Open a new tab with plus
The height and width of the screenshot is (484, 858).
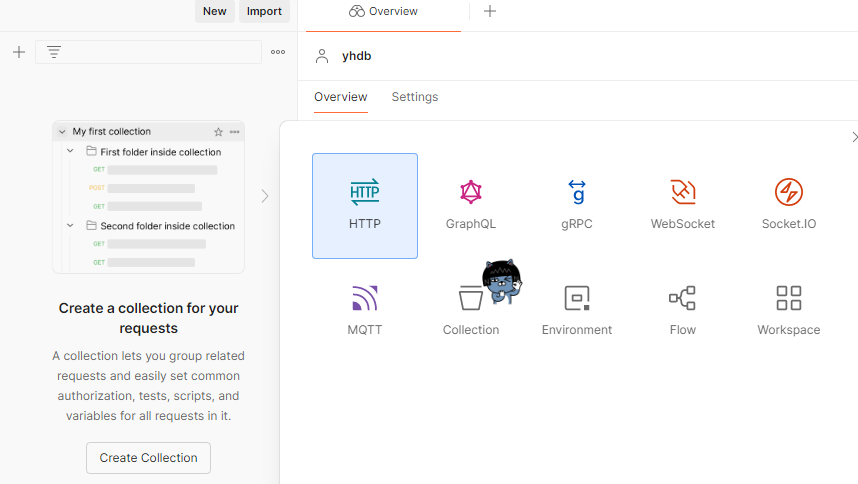pyautogui.click(x=490, y=11)
